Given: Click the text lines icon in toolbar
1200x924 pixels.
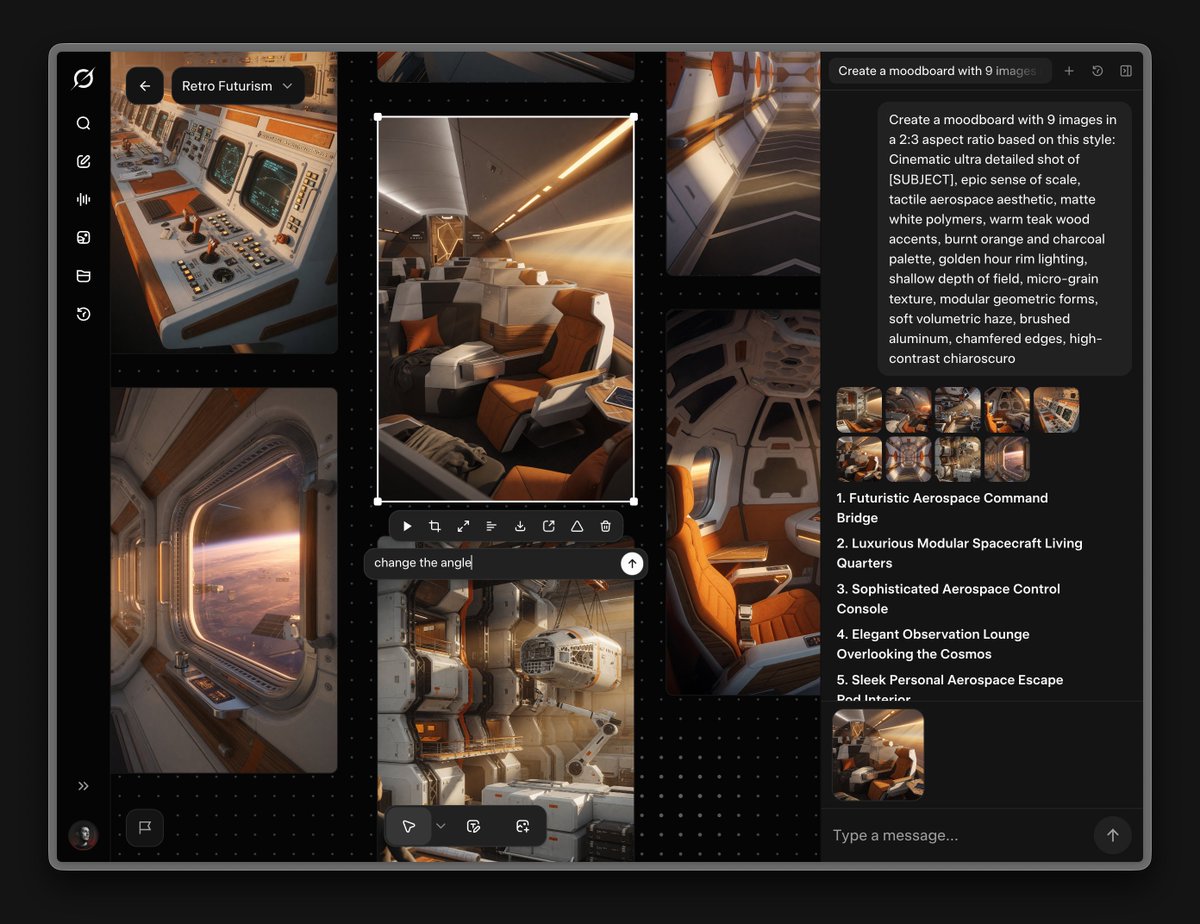Looking at the screenshot, I should click(491, 526).
